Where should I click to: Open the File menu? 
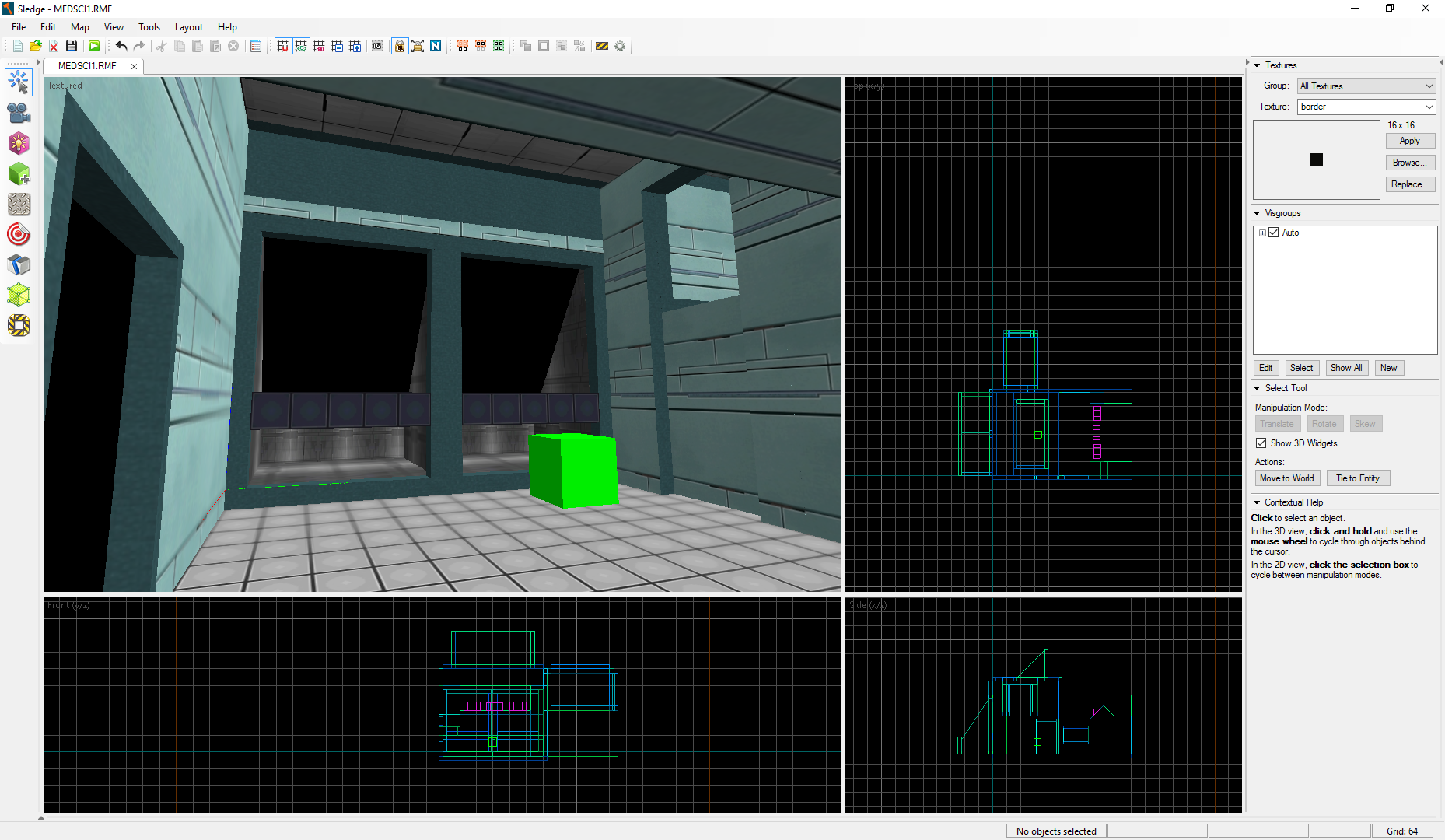[x=19, y=26]
